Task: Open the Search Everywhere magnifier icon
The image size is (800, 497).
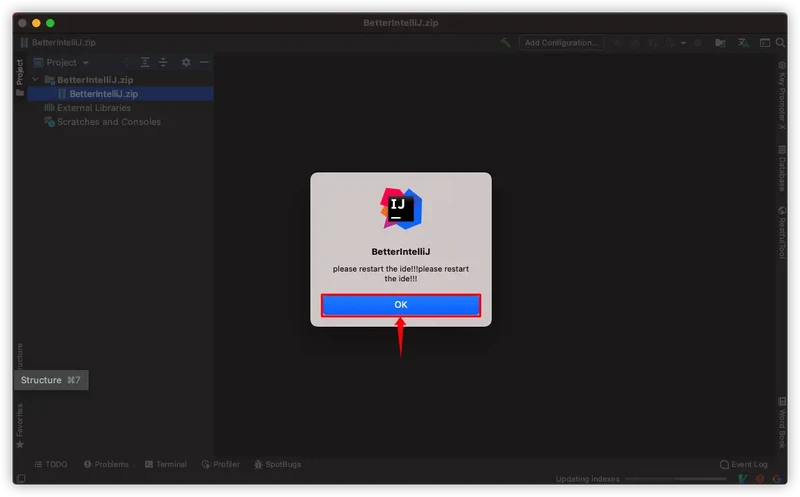Action: click(781, 43)
